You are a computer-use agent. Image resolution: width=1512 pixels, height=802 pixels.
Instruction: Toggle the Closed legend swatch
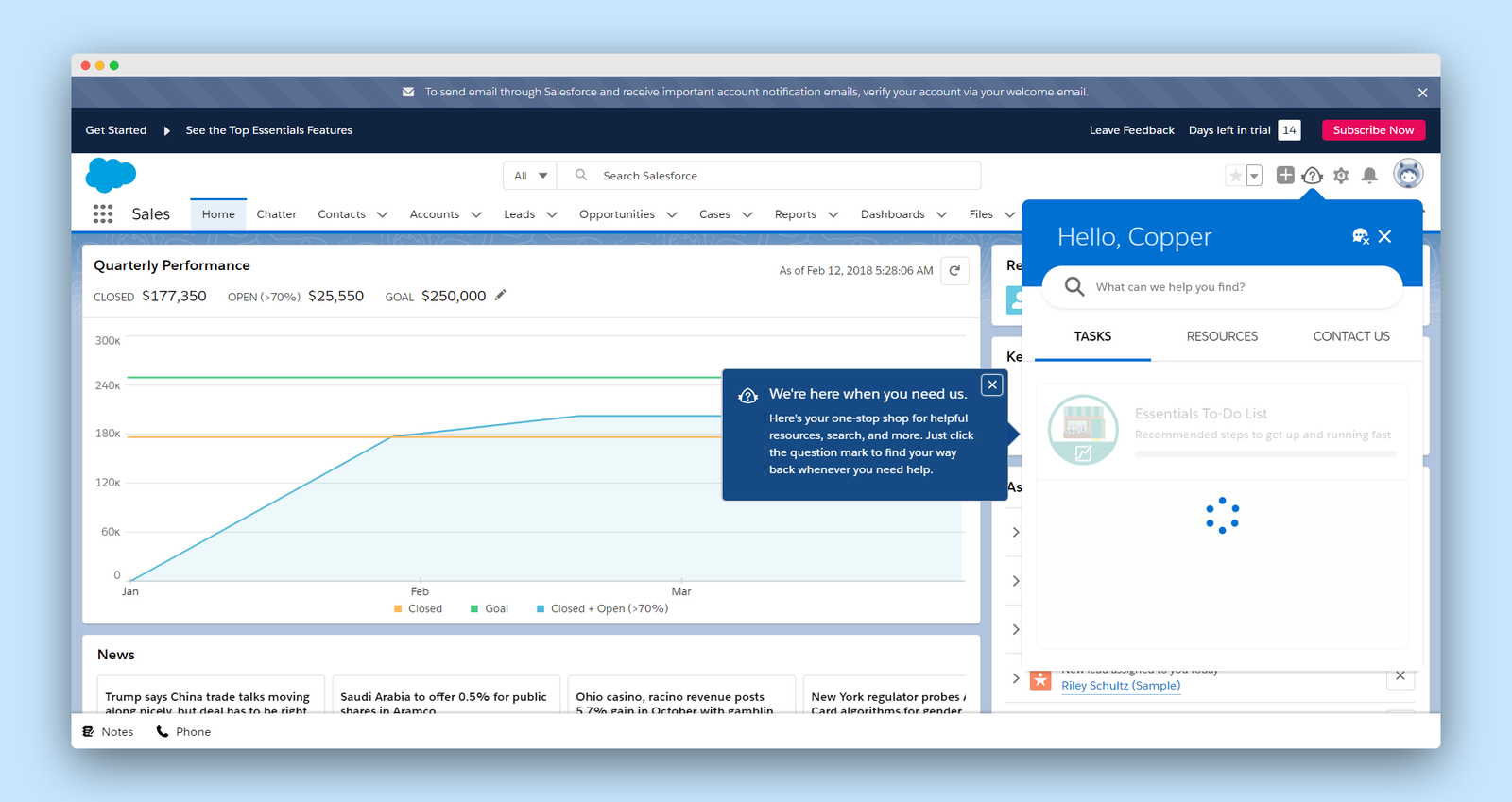click(398, 609)
